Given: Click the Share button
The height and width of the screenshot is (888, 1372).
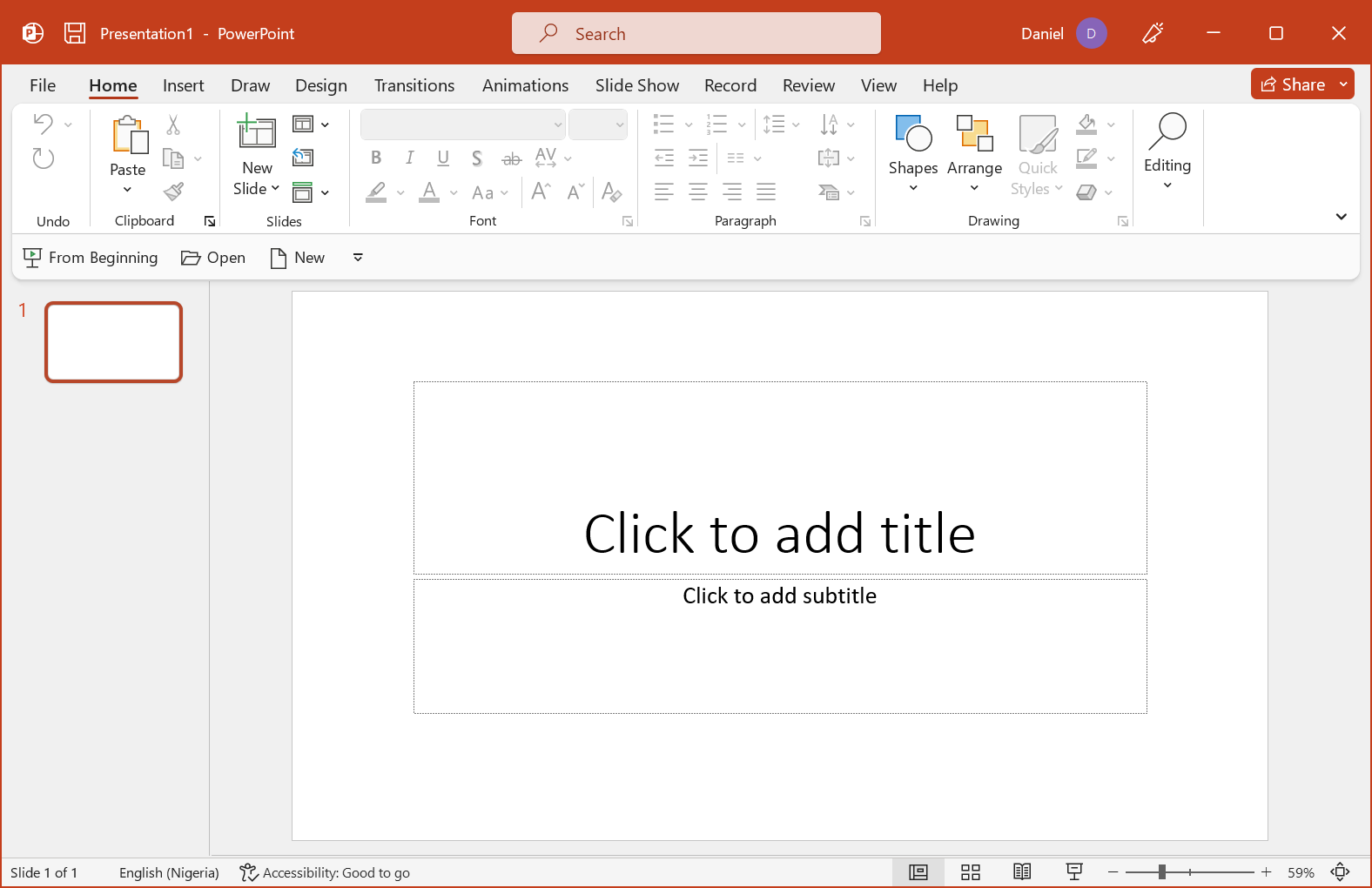Looking at the screenshot, I should point(1293,84).
